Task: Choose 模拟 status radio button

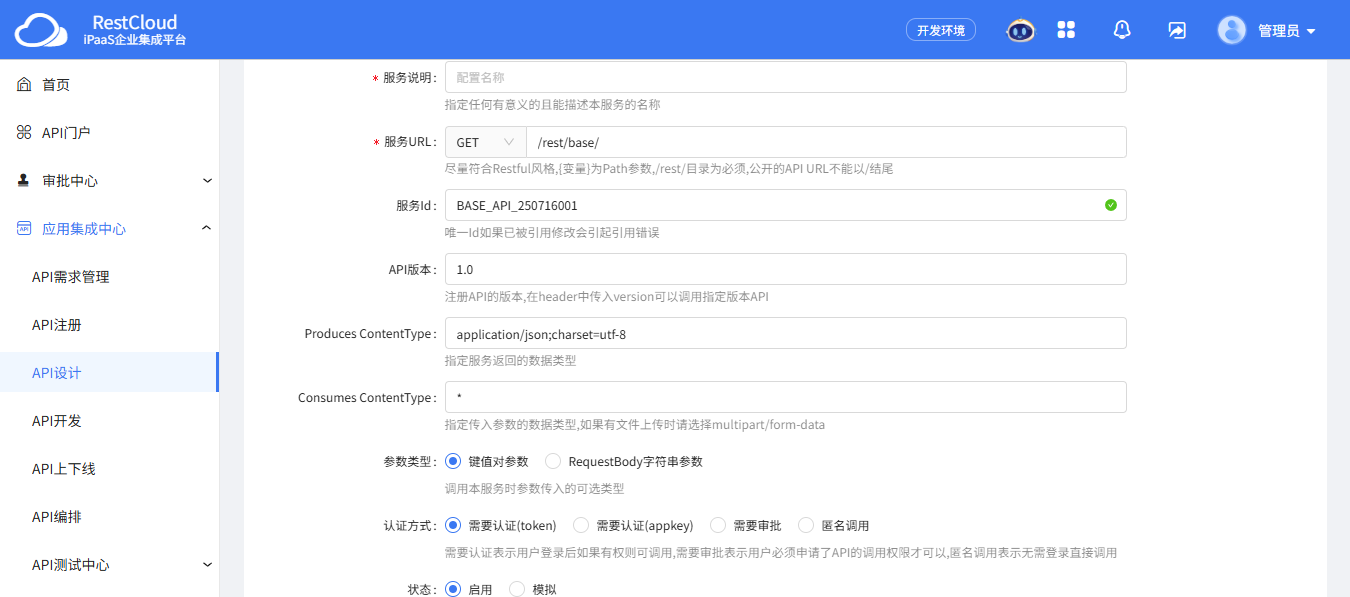Action: 517,589
